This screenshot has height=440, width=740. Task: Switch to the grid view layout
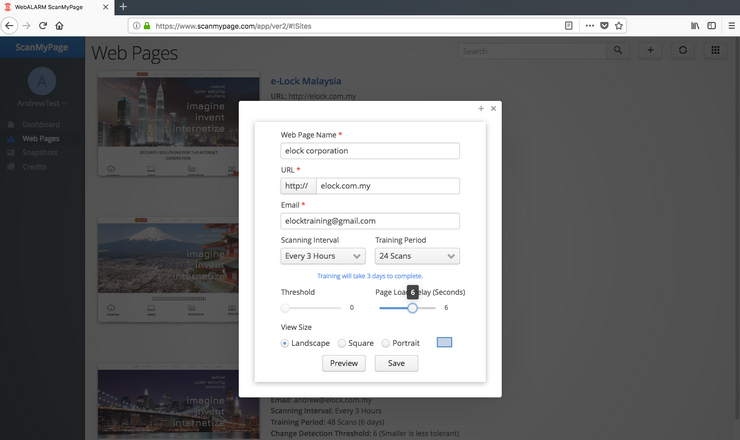pyautogui.click(x=715, y=51)
